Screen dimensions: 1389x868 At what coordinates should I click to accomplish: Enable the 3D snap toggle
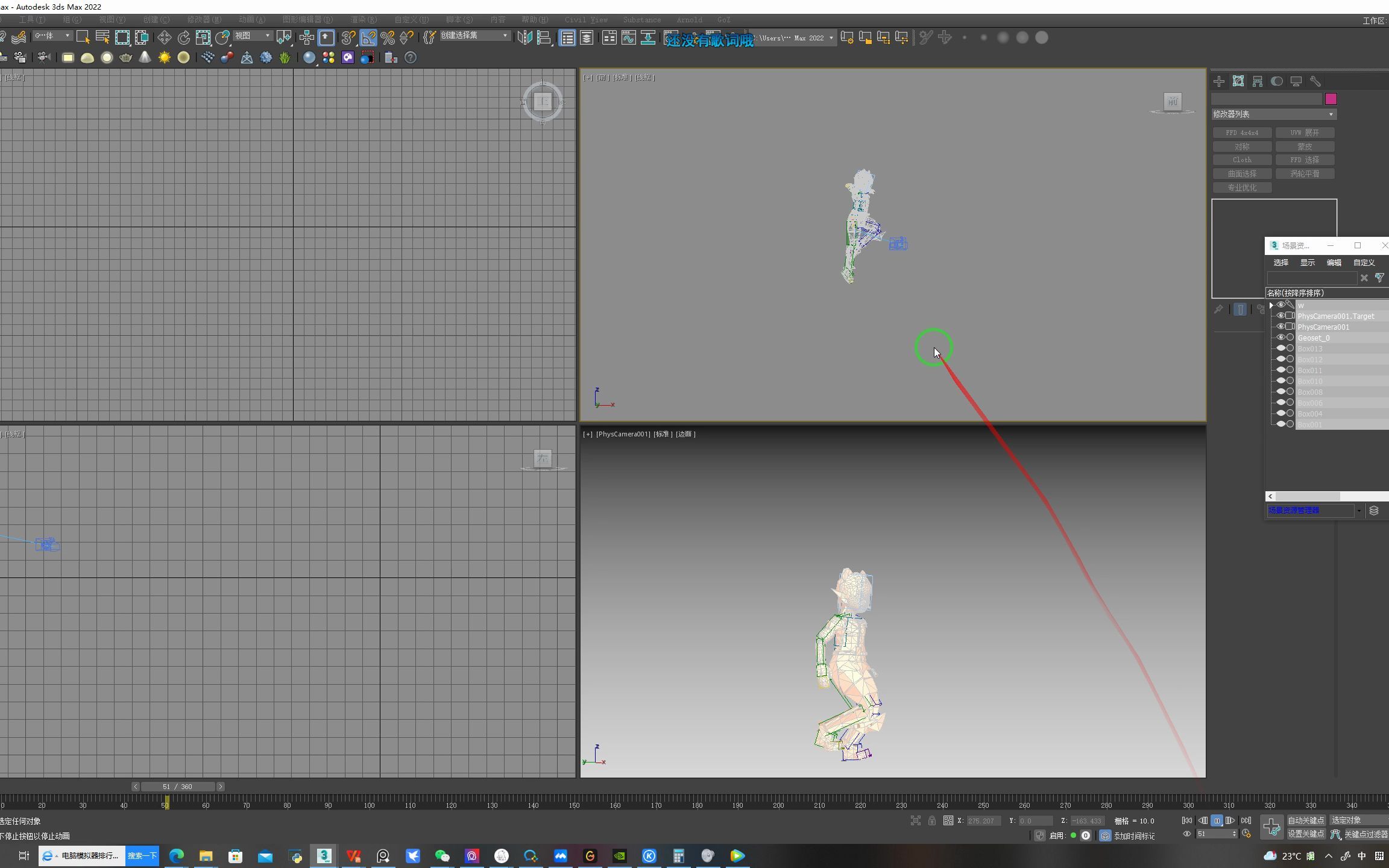point(348,37)
